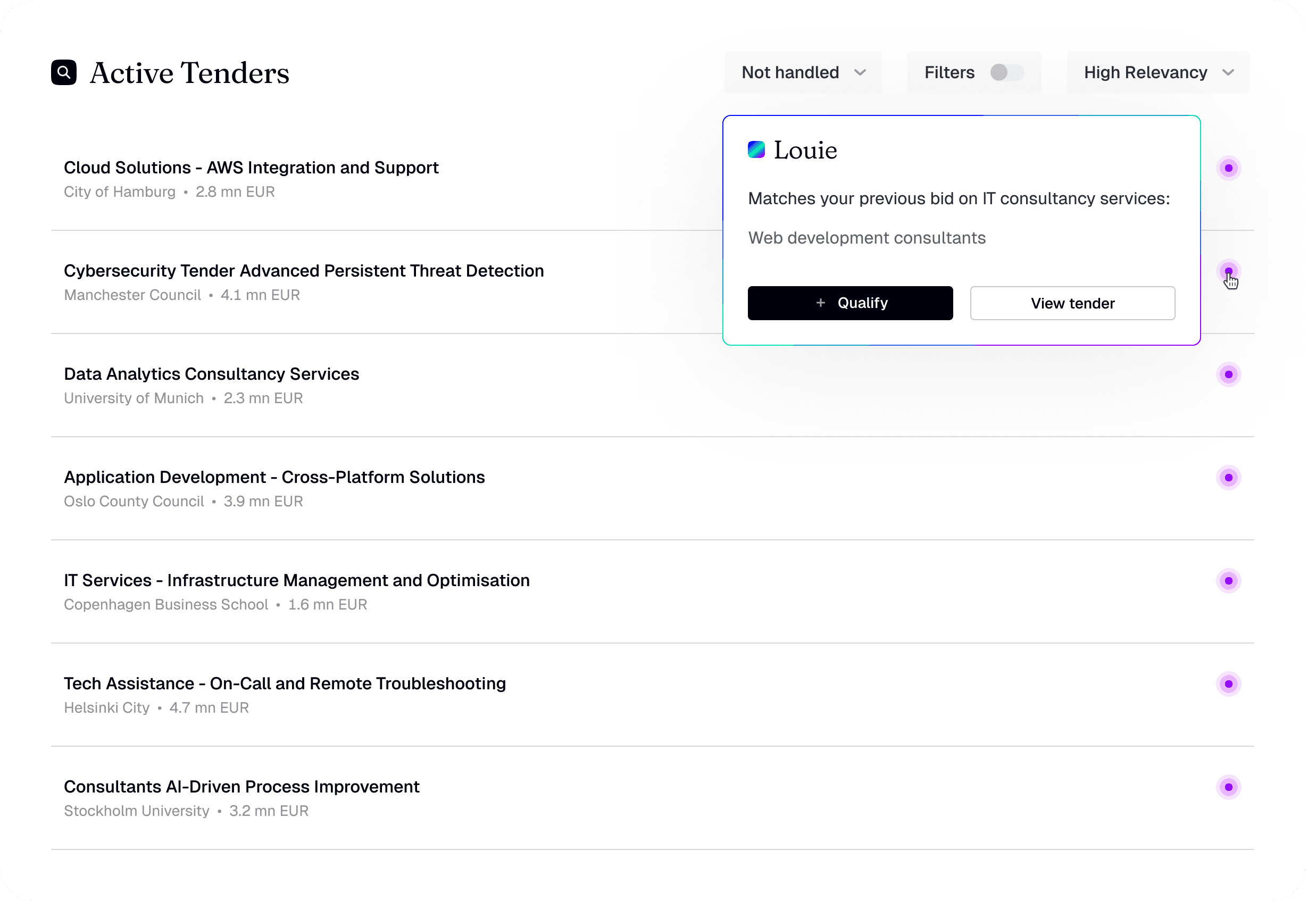Click the Louie gradient logo icon
This screenshot has width=1316, height=901.
(x=756, y=150)
